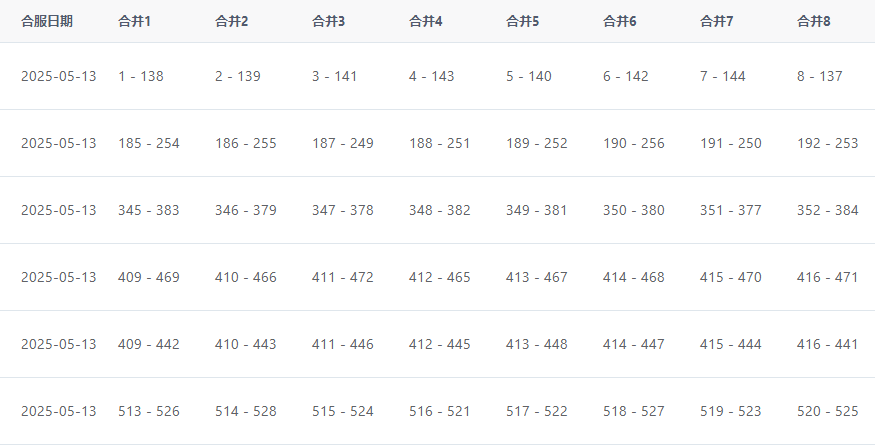Screen dimensions: 875x448
Task: Click cell 409 - 469
Action: click(x=149, y=277)
